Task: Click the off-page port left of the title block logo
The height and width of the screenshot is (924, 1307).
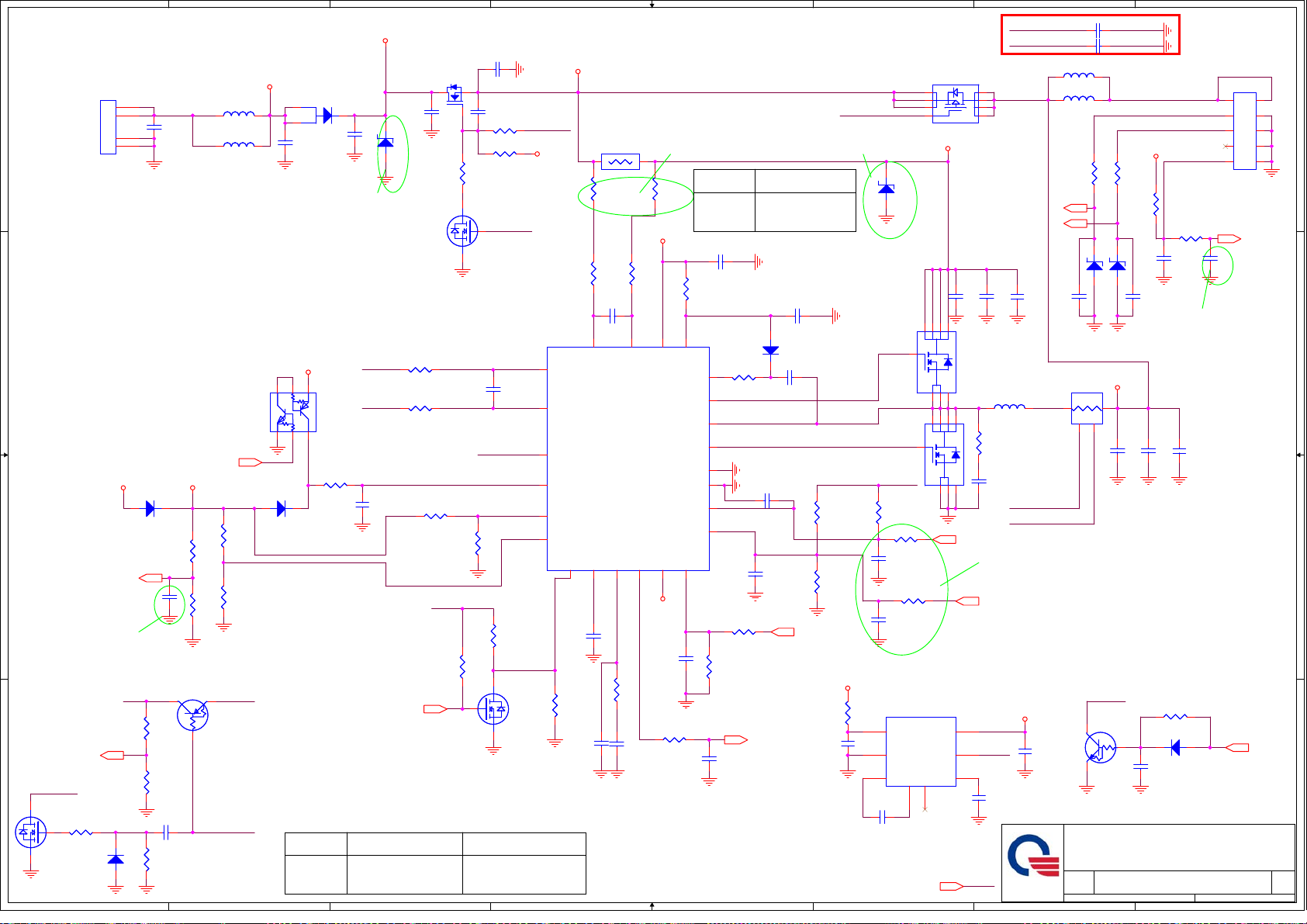Action: (952, 886)
